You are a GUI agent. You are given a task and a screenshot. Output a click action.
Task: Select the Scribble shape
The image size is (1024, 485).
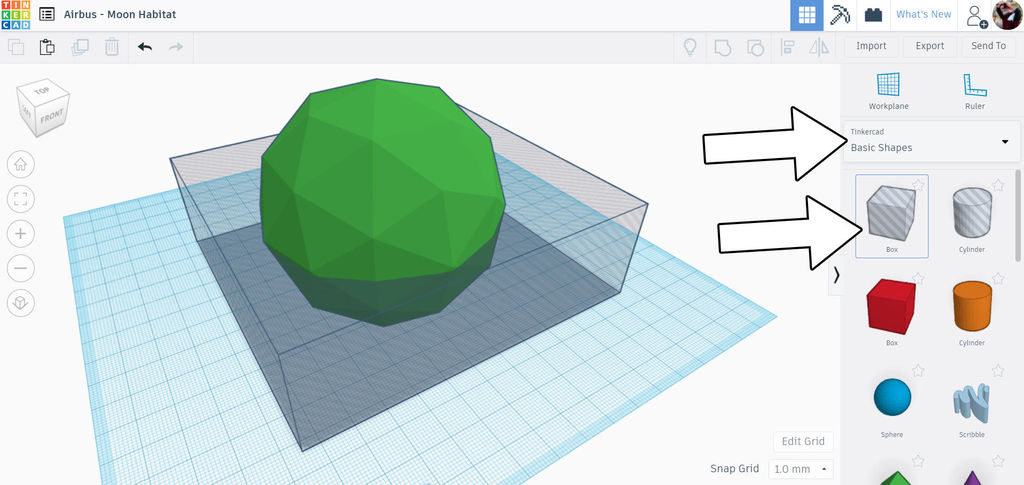972,401
